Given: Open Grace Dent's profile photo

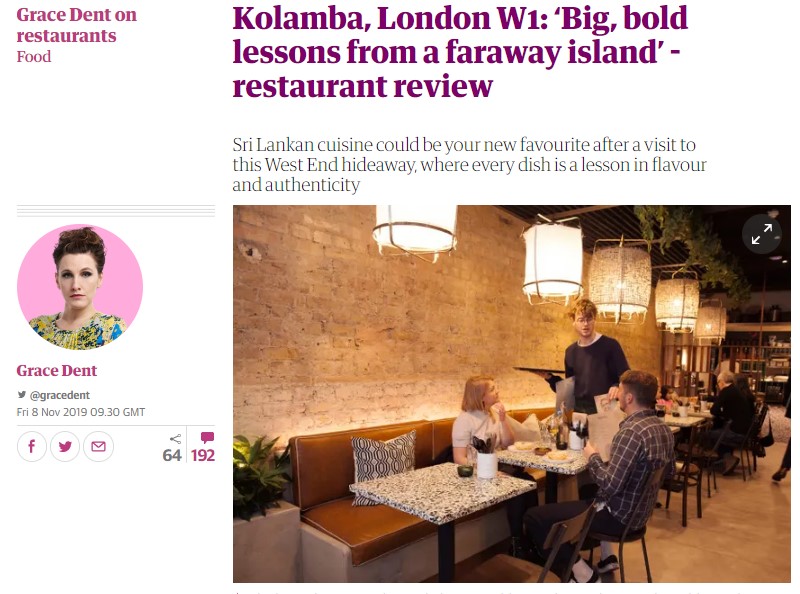Looking at the screenshot, I should 80,287.
